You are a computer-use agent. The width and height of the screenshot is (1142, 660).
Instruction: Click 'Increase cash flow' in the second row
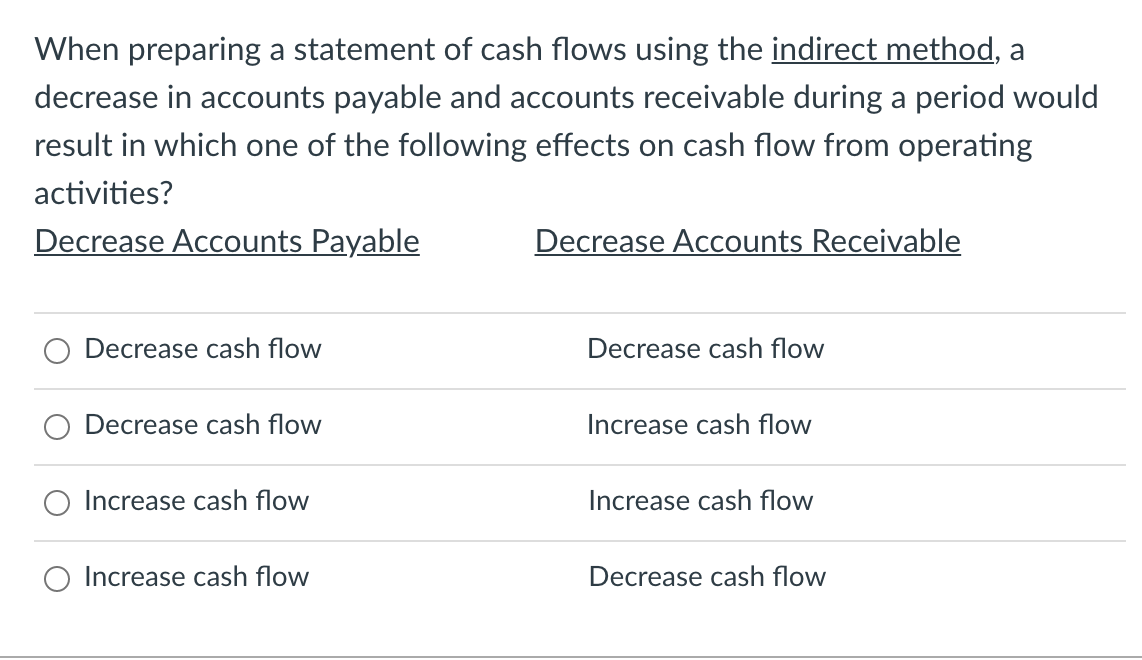click(x=699, y=425)
